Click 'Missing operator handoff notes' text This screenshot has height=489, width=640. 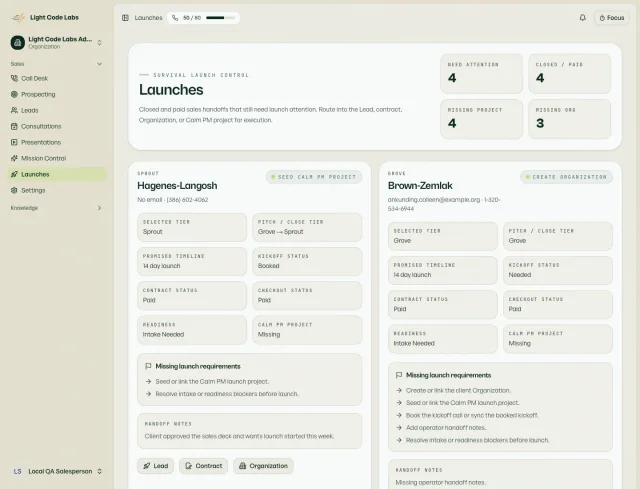coord(440,482)
